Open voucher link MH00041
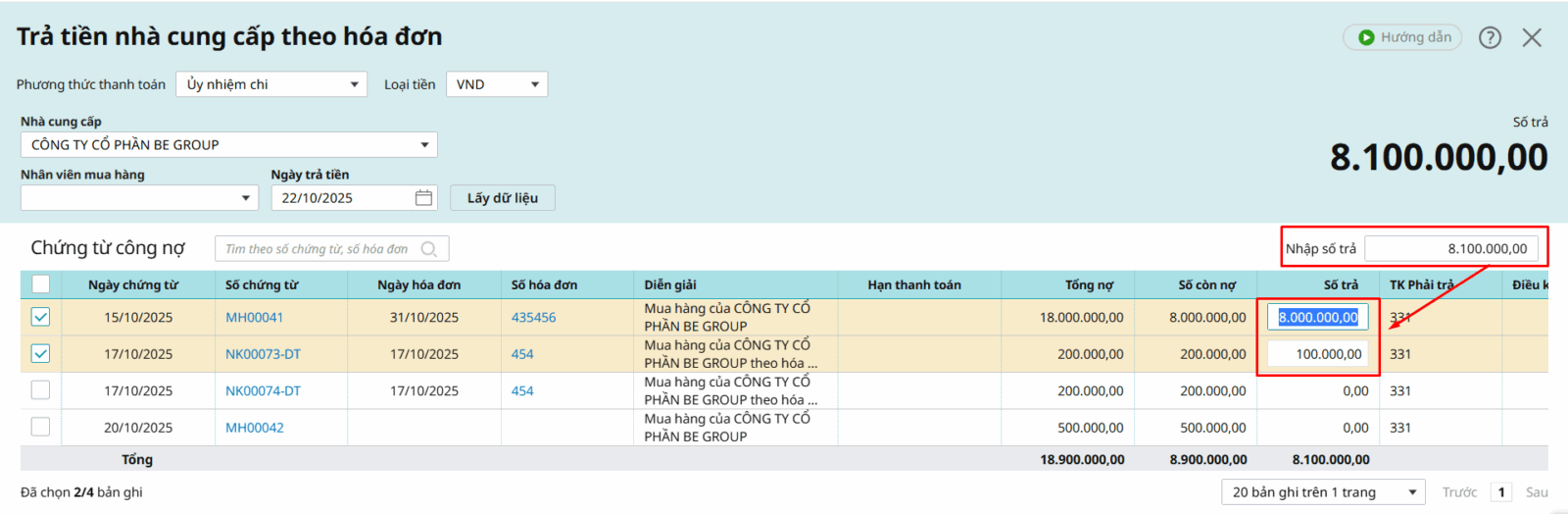The height and width of the screenshot is (514, 1568). (x=254, y=318)
